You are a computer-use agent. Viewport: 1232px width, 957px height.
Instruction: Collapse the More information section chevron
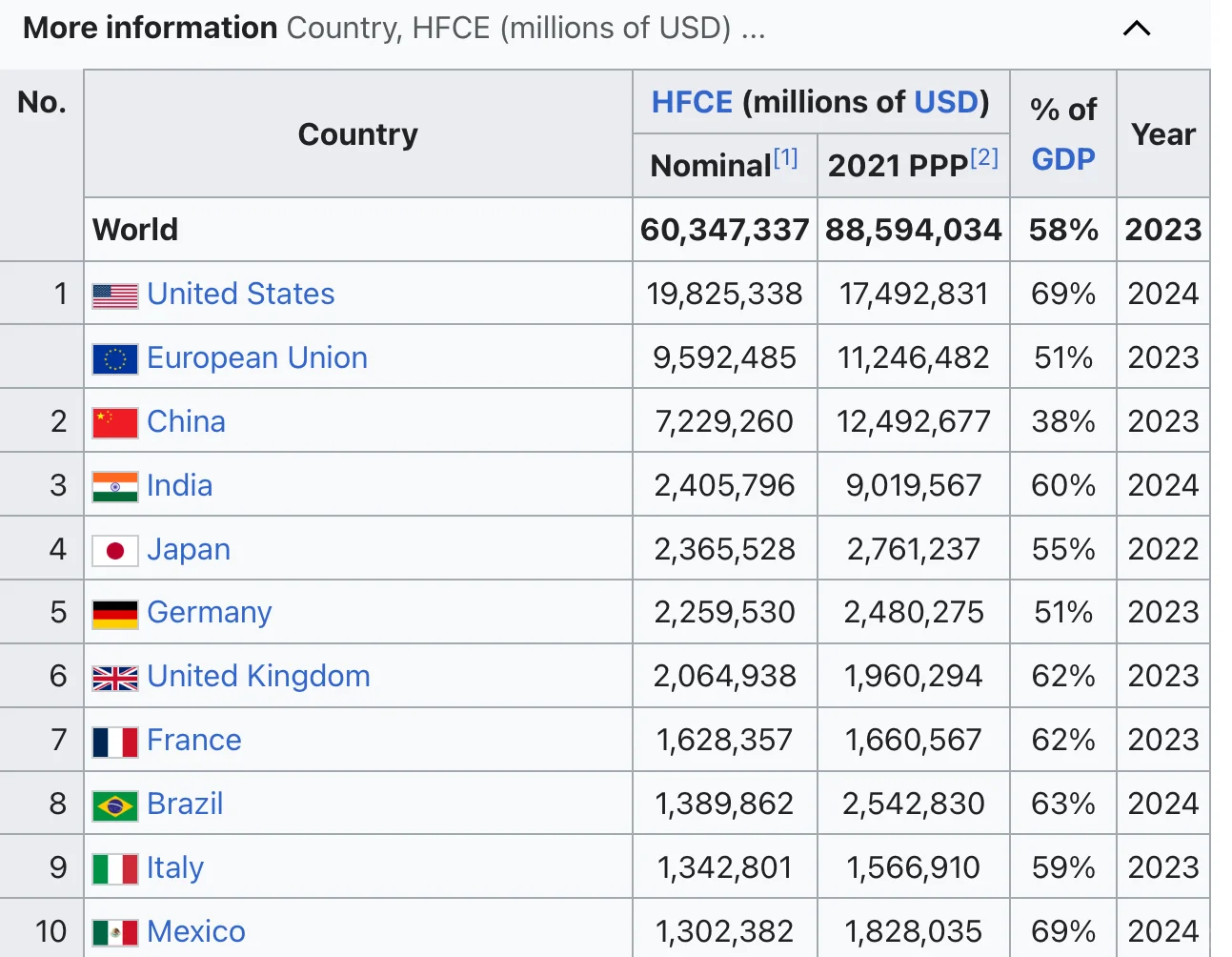[x=1137, y=29]
